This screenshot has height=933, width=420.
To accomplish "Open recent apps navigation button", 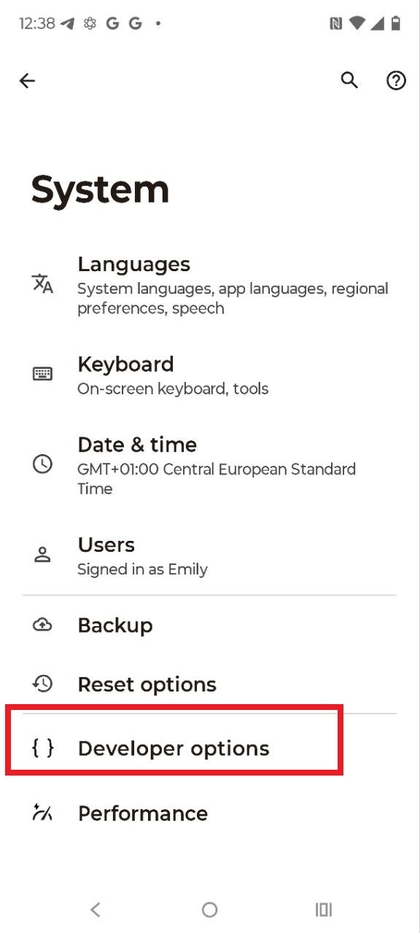I will click(324, 909).
